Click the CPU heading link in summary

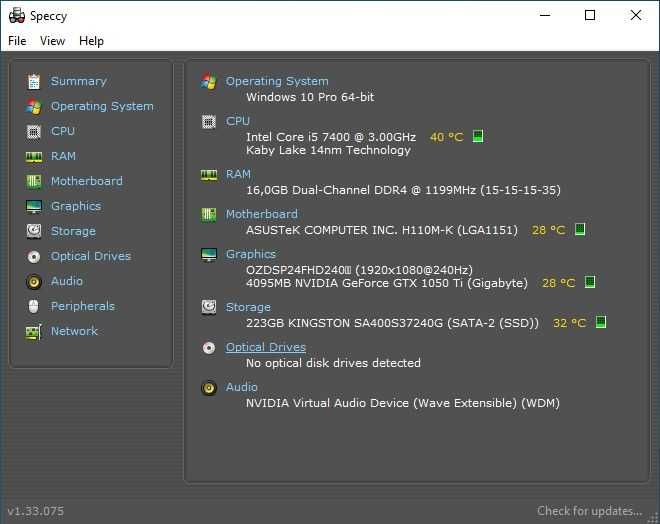coord(238,121)
